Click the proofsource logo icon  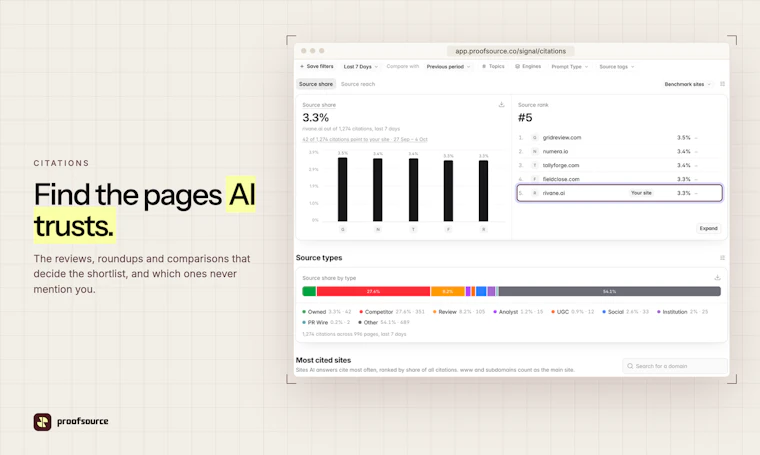pyautogui.click(x=42, y=422)
